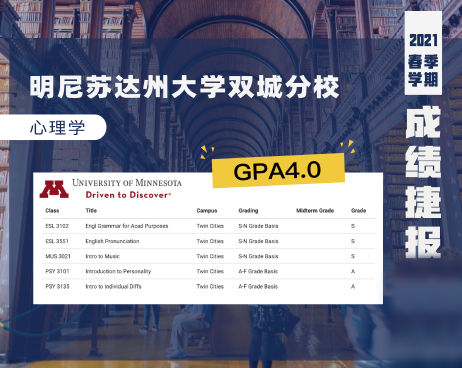The width and height of the screenshot is (462, 368).
Task: Click "A-F Grade Basis" in the PSY 3135 row
Action: (258, 286)
